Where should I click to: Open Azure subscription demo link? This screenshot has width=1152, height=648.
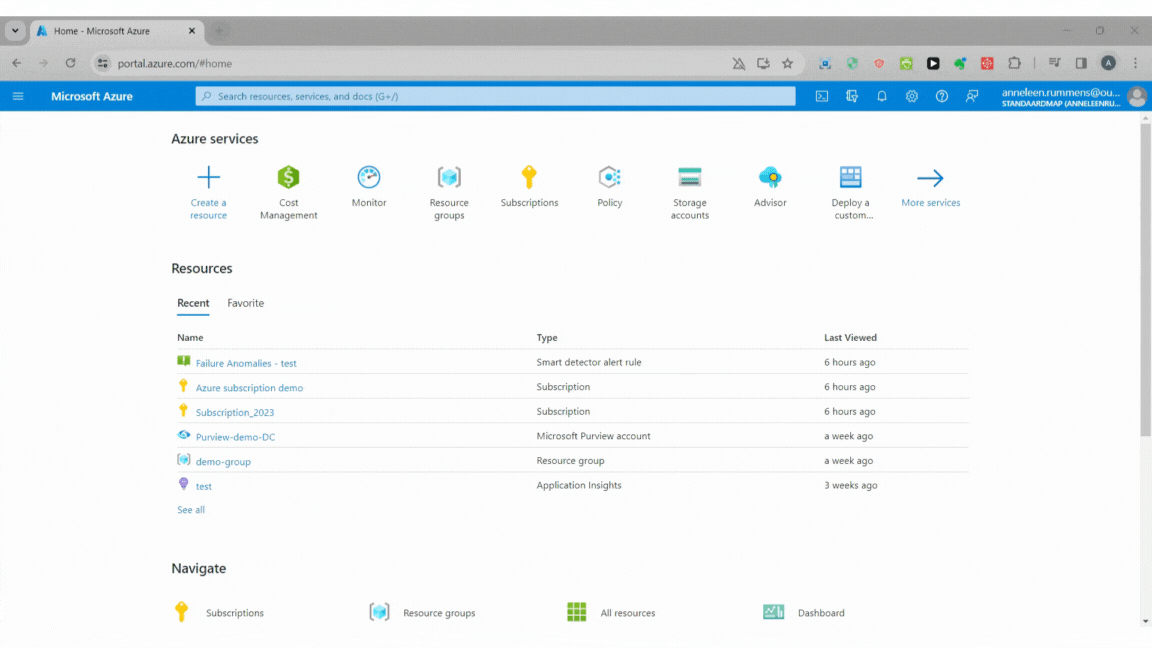[x=249, y=387]
